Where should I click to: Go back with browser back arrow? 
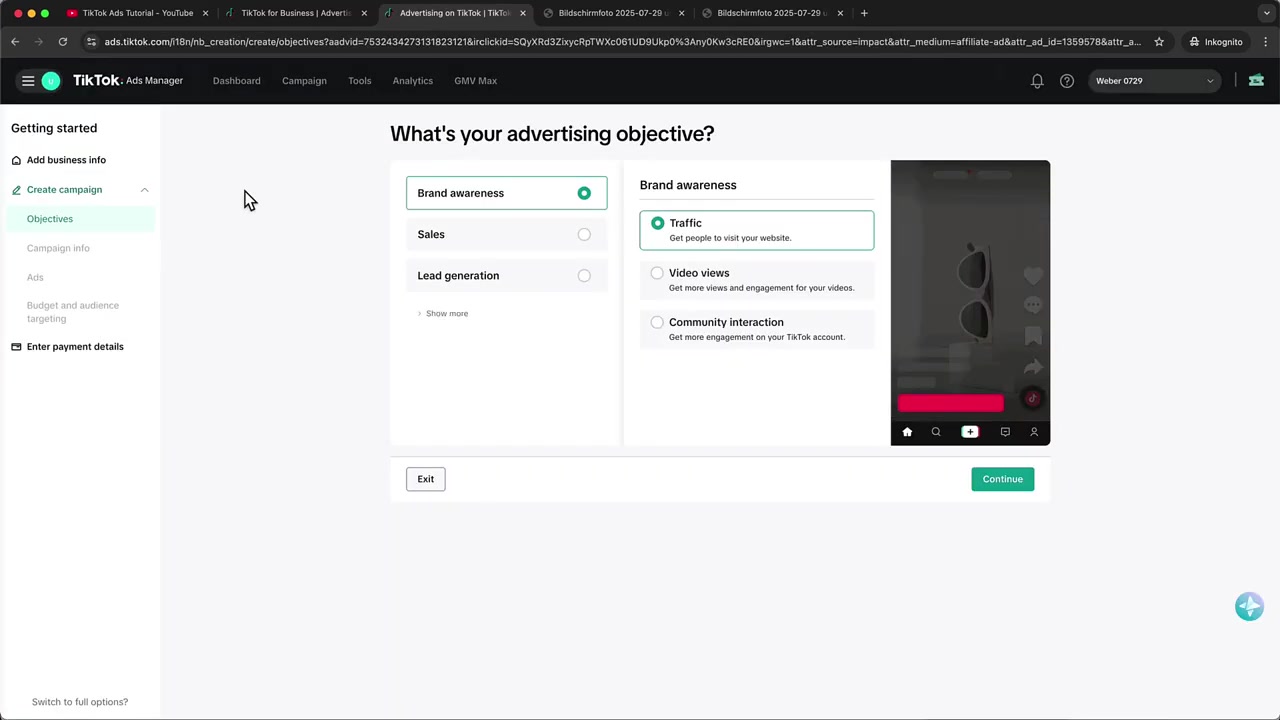pos(15,42)
